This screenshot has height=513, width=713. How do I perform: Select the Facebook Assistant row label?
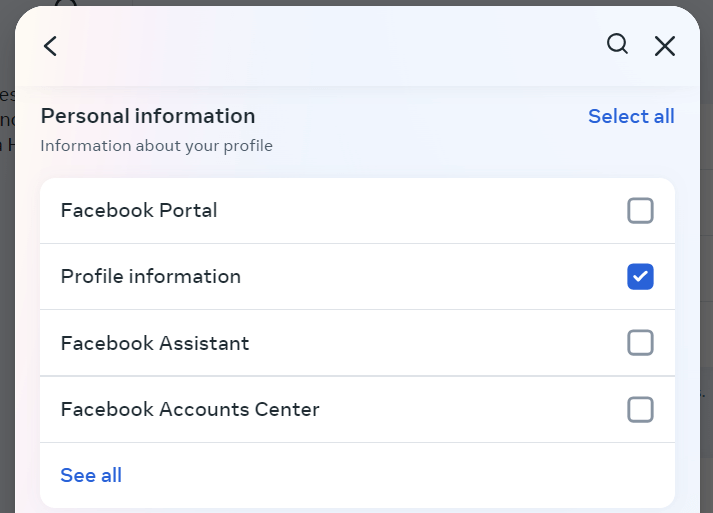click(x=155, y=343)
